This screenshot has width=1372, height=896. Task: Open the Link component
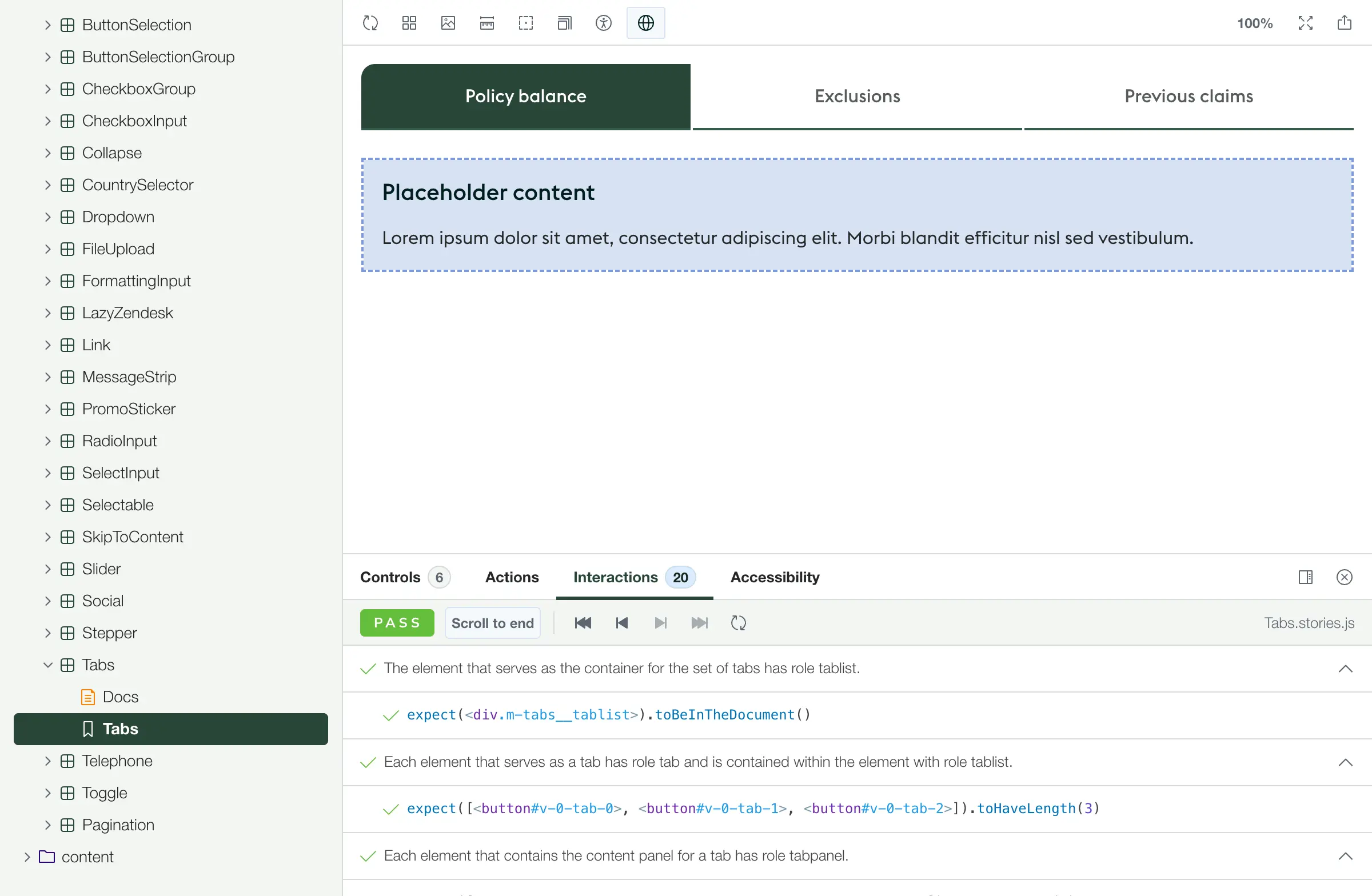point(95,345)
